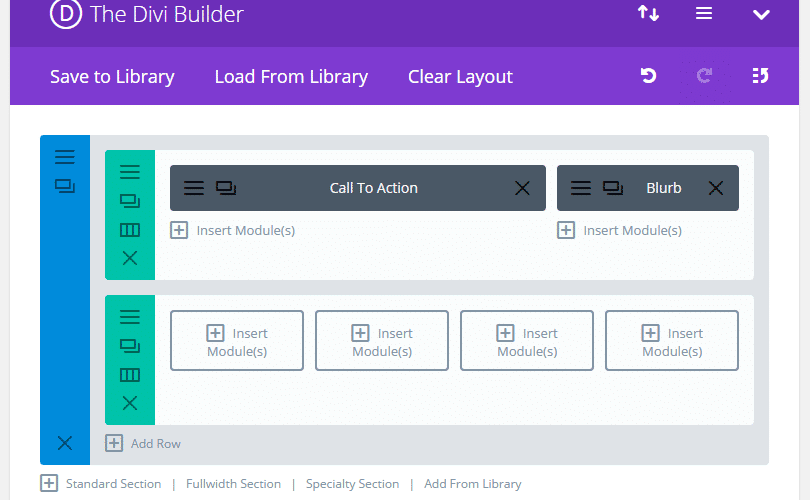Click the plus icon beside Standard Section
This screenshot has height=500, width=810.
click(49, 483)
